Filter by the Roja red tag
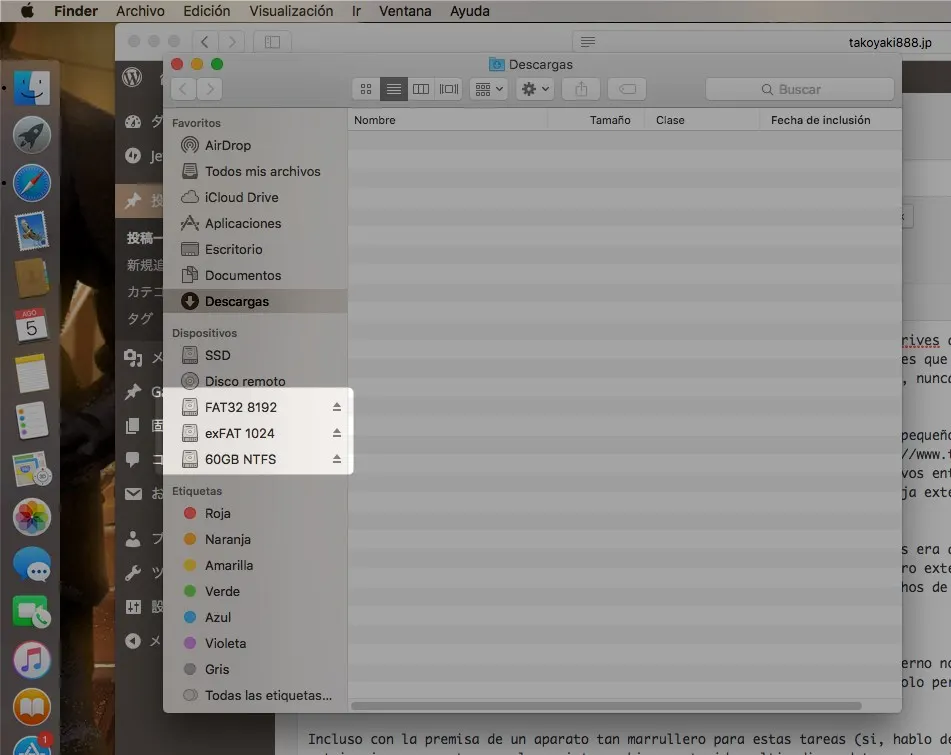 click(217, 513)
